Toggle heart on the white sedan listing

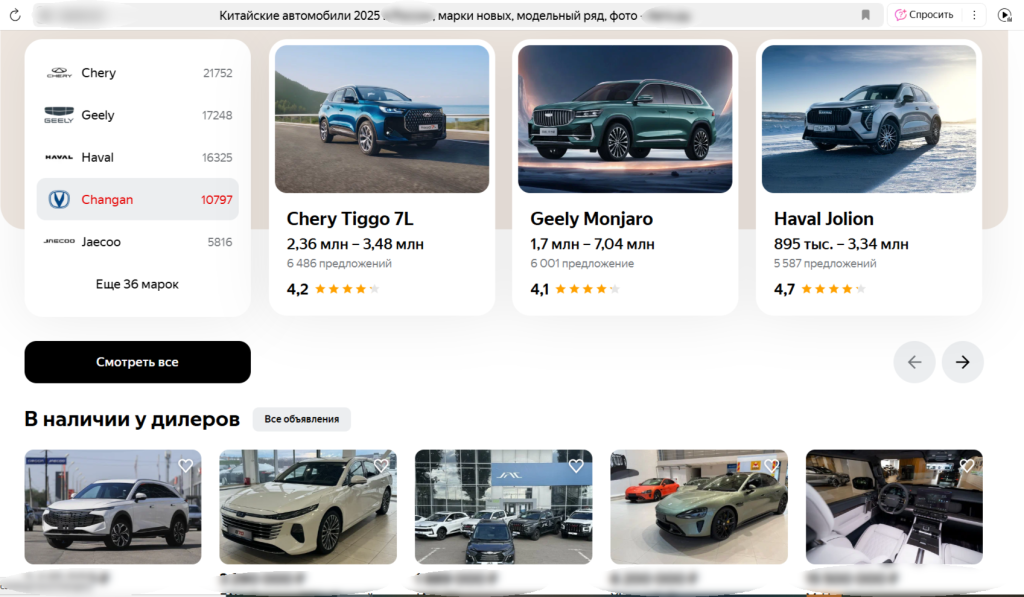(380, 466)
